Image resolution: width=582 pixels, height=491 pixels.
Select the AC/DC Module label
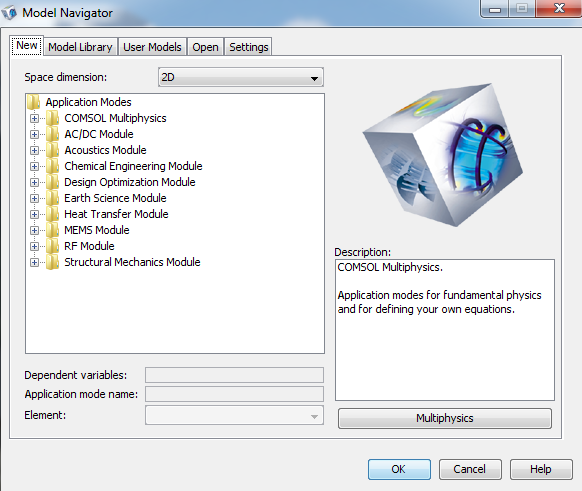(99, 134)
